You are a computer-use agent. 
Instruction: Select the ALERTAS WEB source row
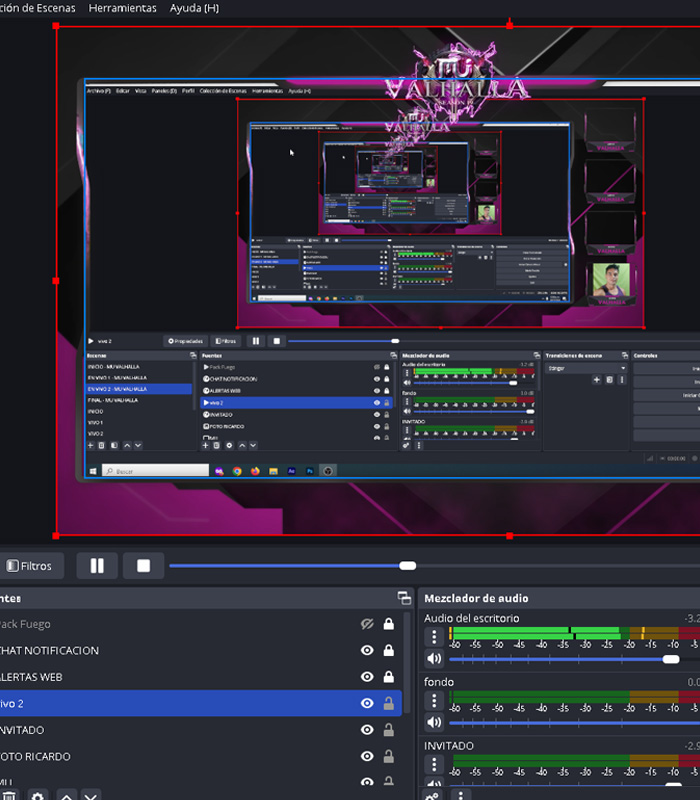(x=201, y=677)
